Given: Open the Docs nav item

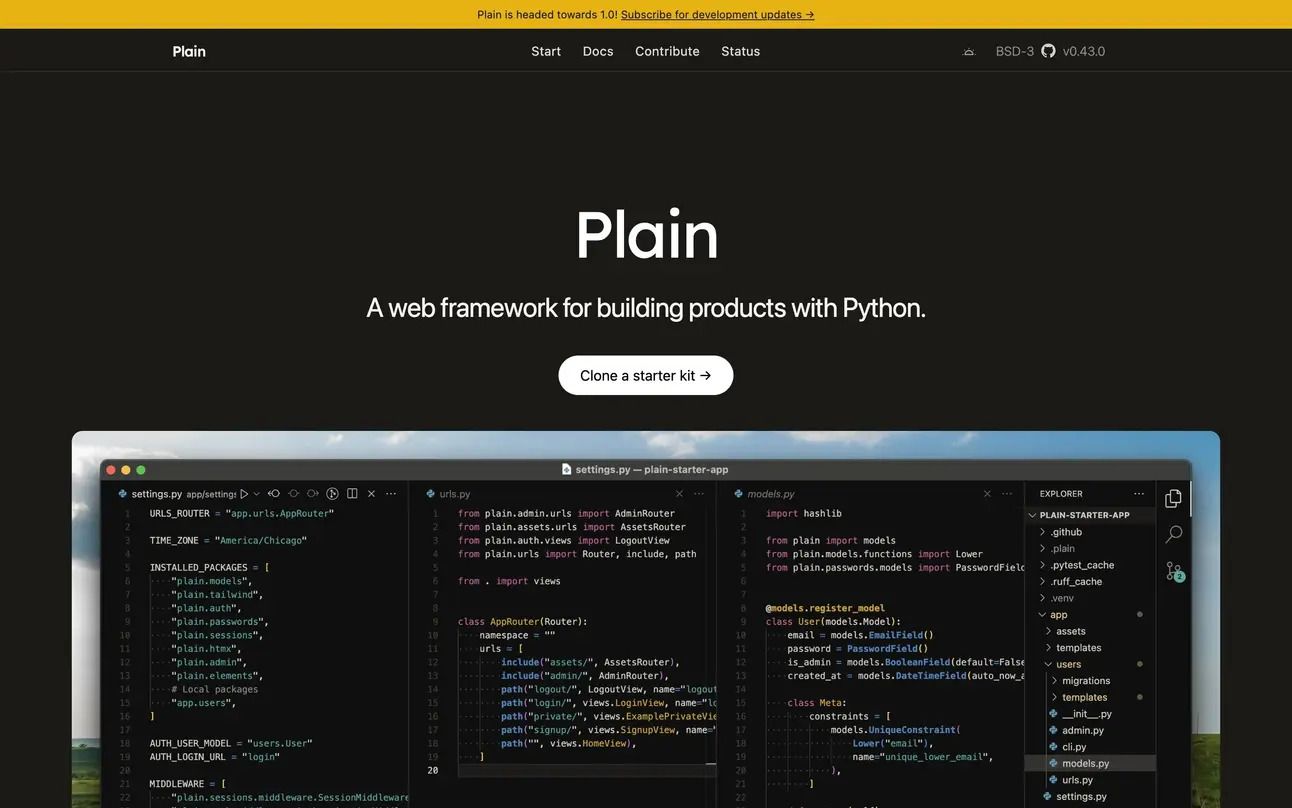Looking at the screenshot, I should pyautogui.click(x=598, y=51).
